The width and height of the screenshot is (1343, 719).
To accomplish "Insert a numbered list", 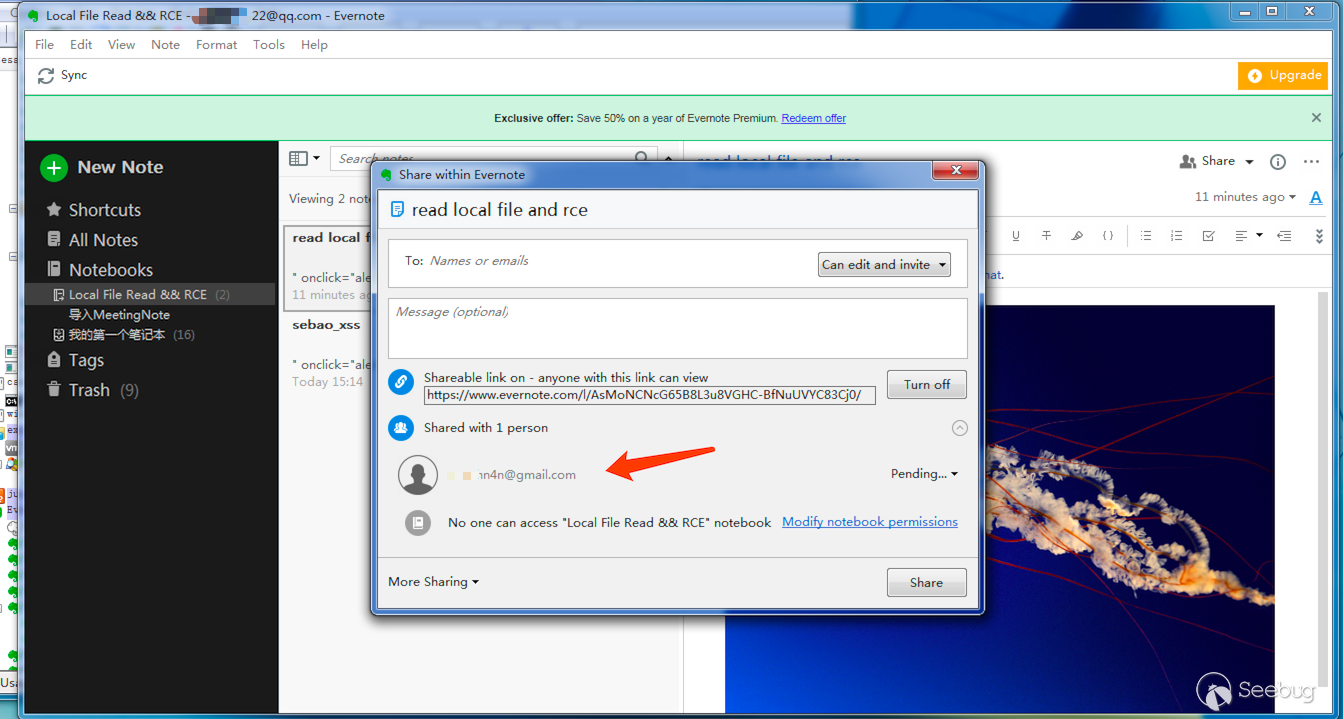I will point(1177,236).
